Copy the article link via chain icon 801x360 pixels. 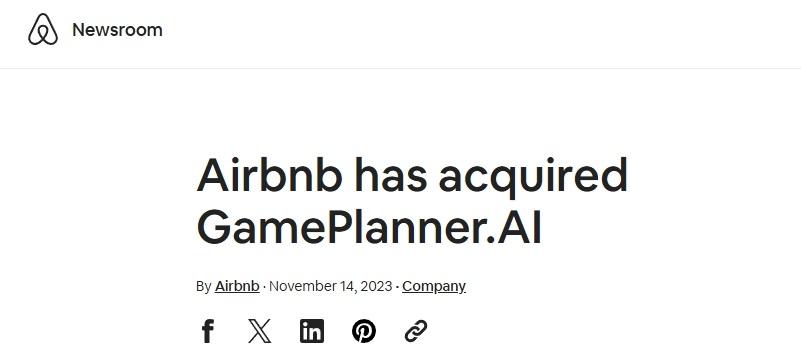point(416,331)
